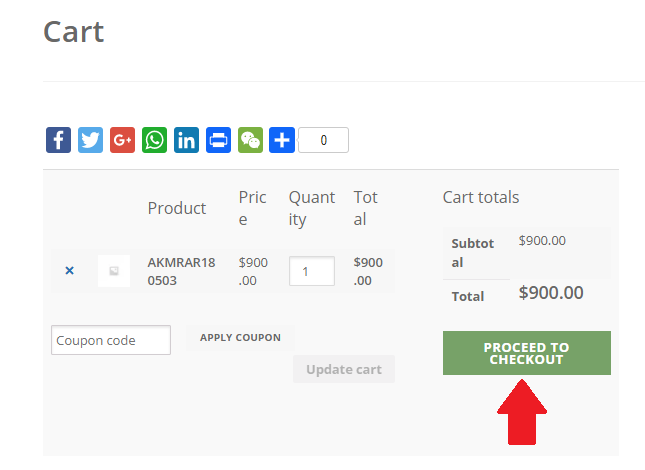
Task: Click the Update cart button
Action: tap(344, 369)
